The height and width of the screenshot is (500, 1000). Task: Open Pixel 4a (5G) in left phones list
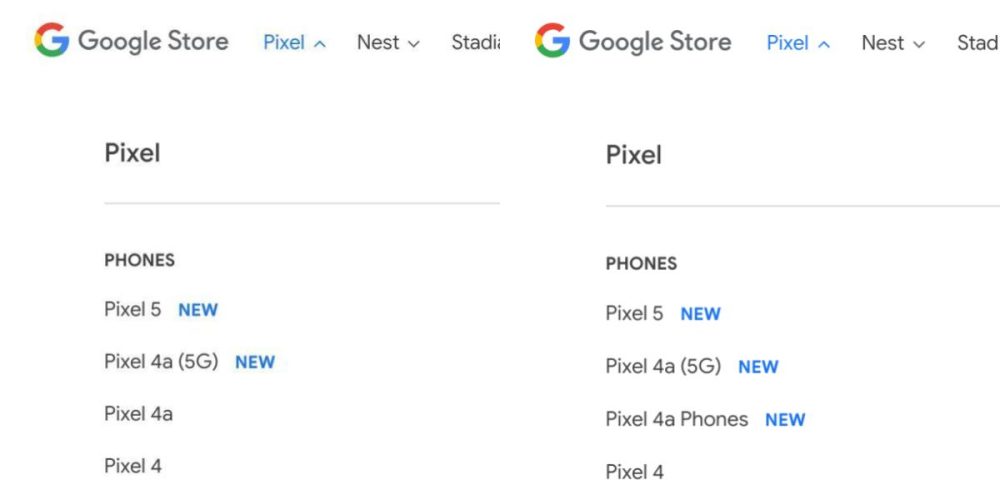click(161, 362)
